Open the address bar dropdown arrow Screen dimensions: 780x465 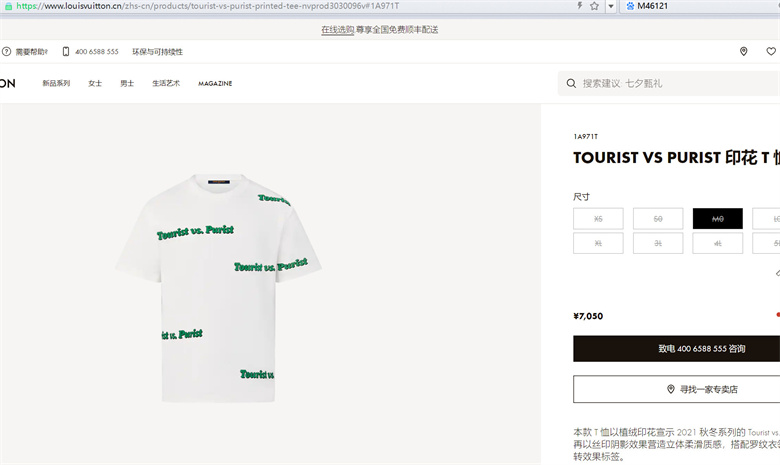[x=611, y=6]
